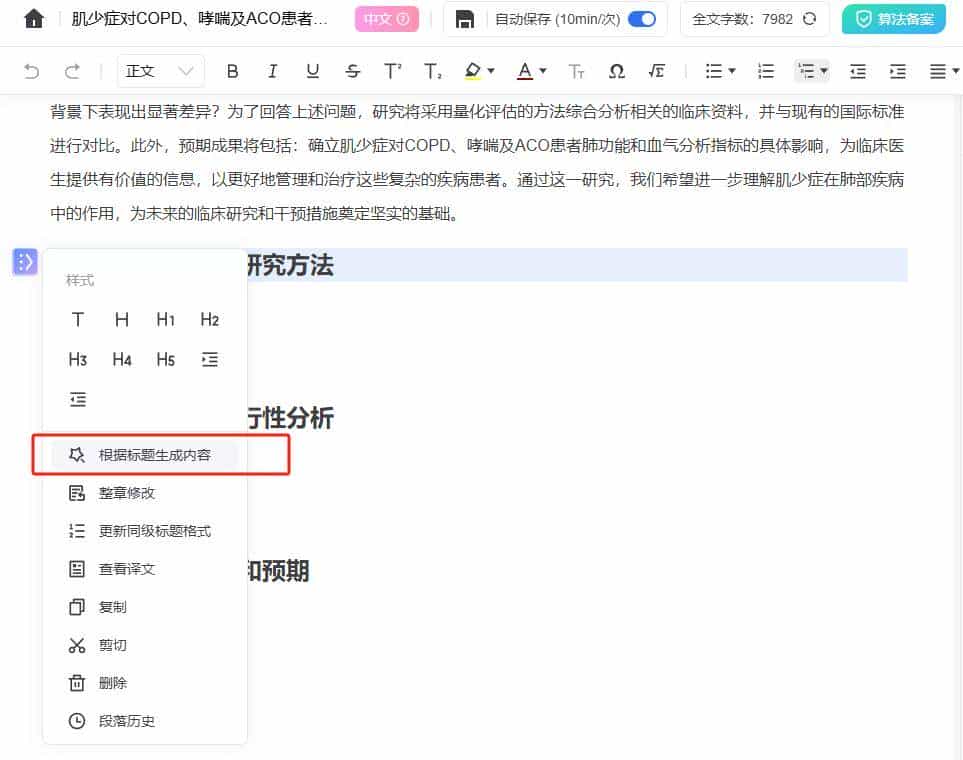Insert a special character with the Ω icon
The image size is (963, 760).
[616, 71]
